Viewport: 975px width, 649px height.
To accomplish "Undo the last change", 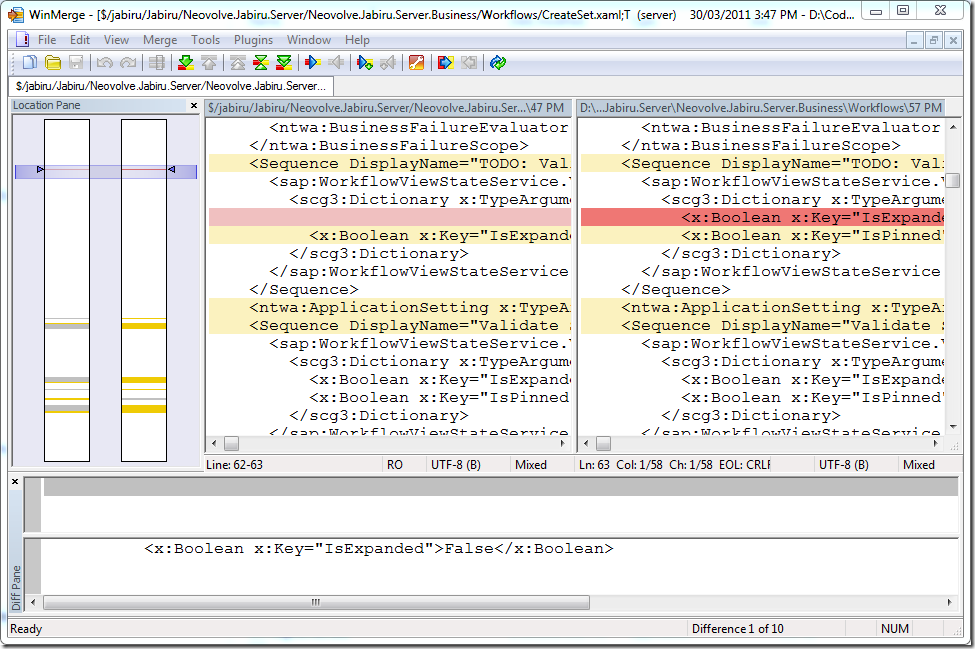I will point(104,63).
